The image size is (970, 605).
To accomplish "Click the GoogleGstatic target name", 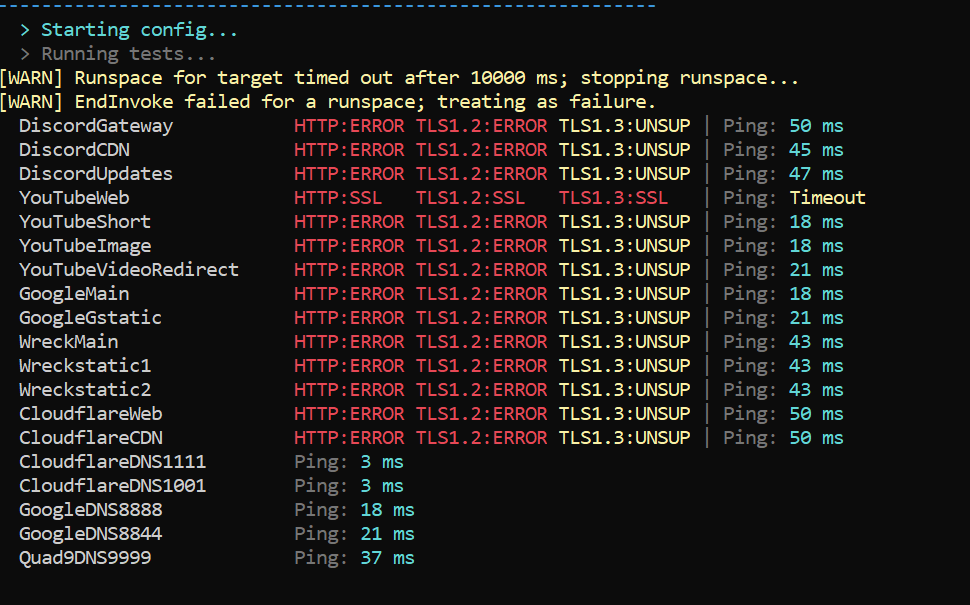I will pyautogui.click(x=90, y=318).
